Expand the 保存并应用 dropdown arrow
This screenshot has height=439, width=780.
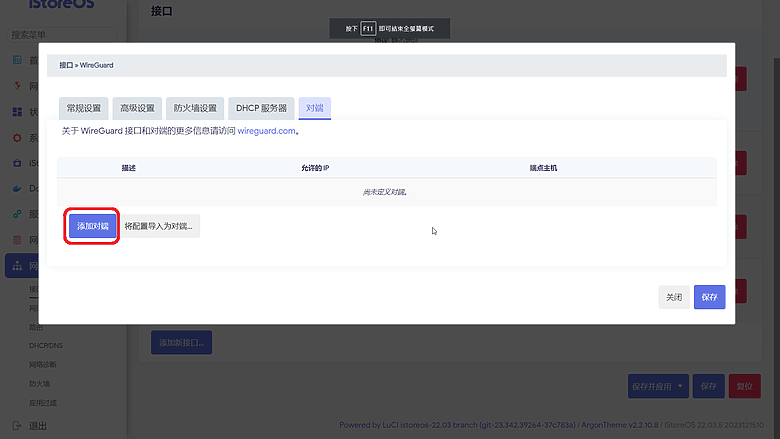[x=681, y=386]
